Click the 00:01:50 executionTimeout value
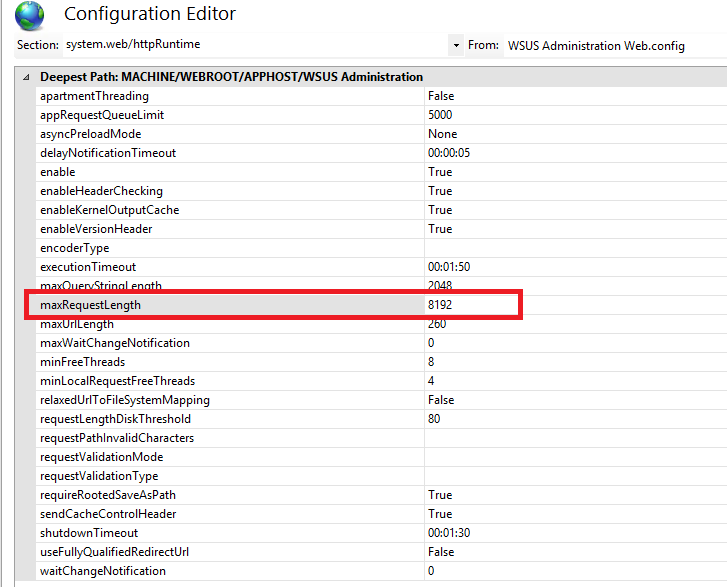 [448, 267]
